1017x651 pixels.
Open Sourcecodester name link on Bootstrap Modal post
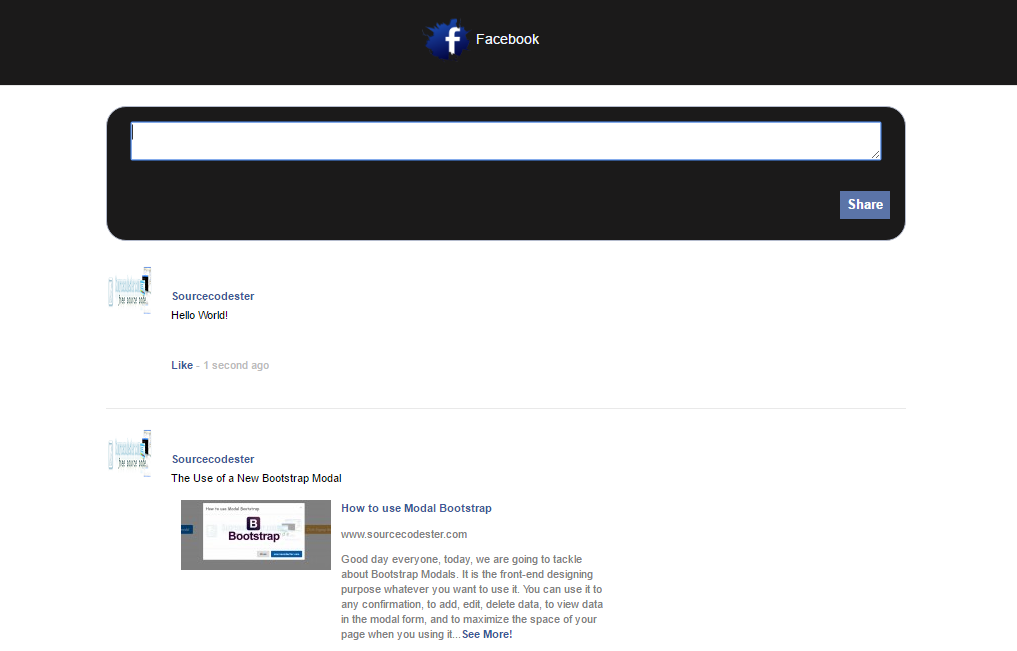click(213, 459)
